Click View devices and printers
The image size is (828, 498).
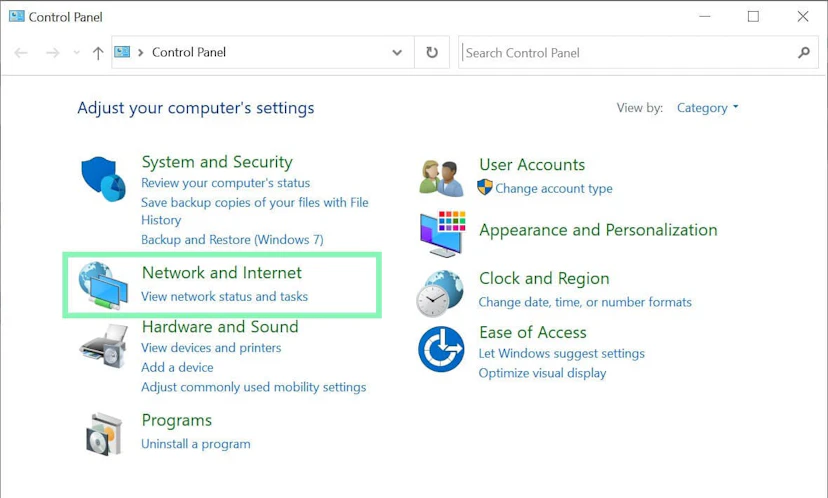pyautogui.click(x=211, y=347)
